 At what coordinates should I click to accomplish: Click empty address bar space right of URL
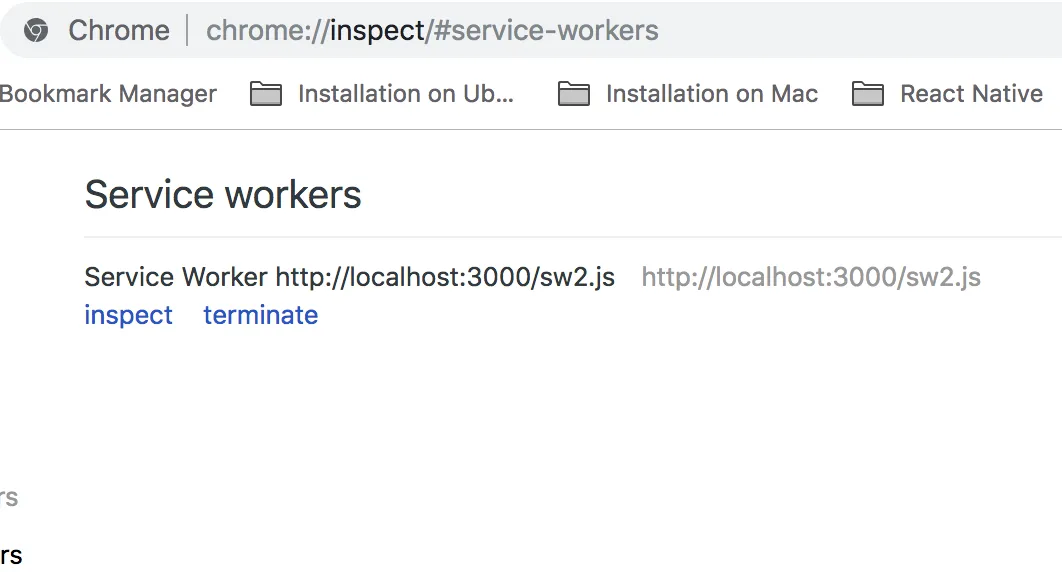tap(860, 30)
